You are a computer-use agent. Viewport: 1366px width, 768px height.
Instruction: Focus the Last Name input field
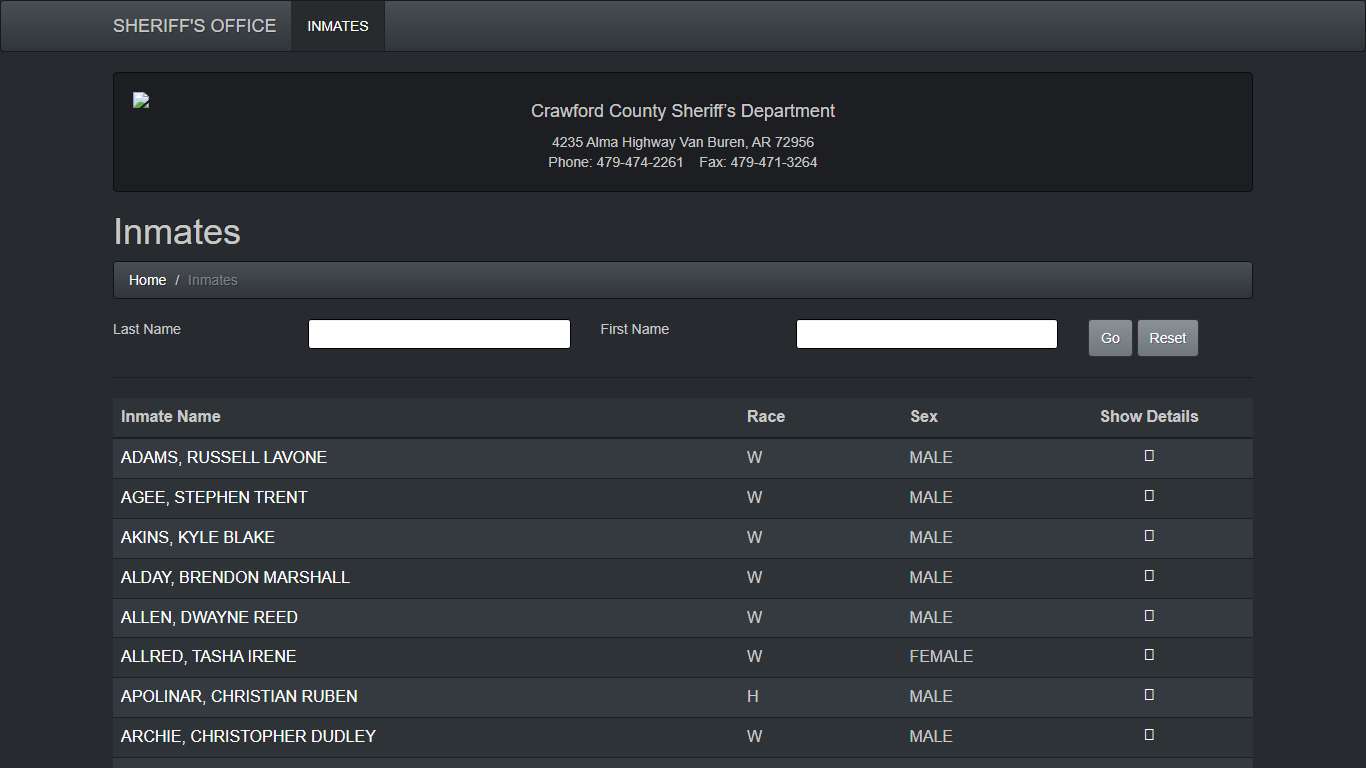point(439,334)
